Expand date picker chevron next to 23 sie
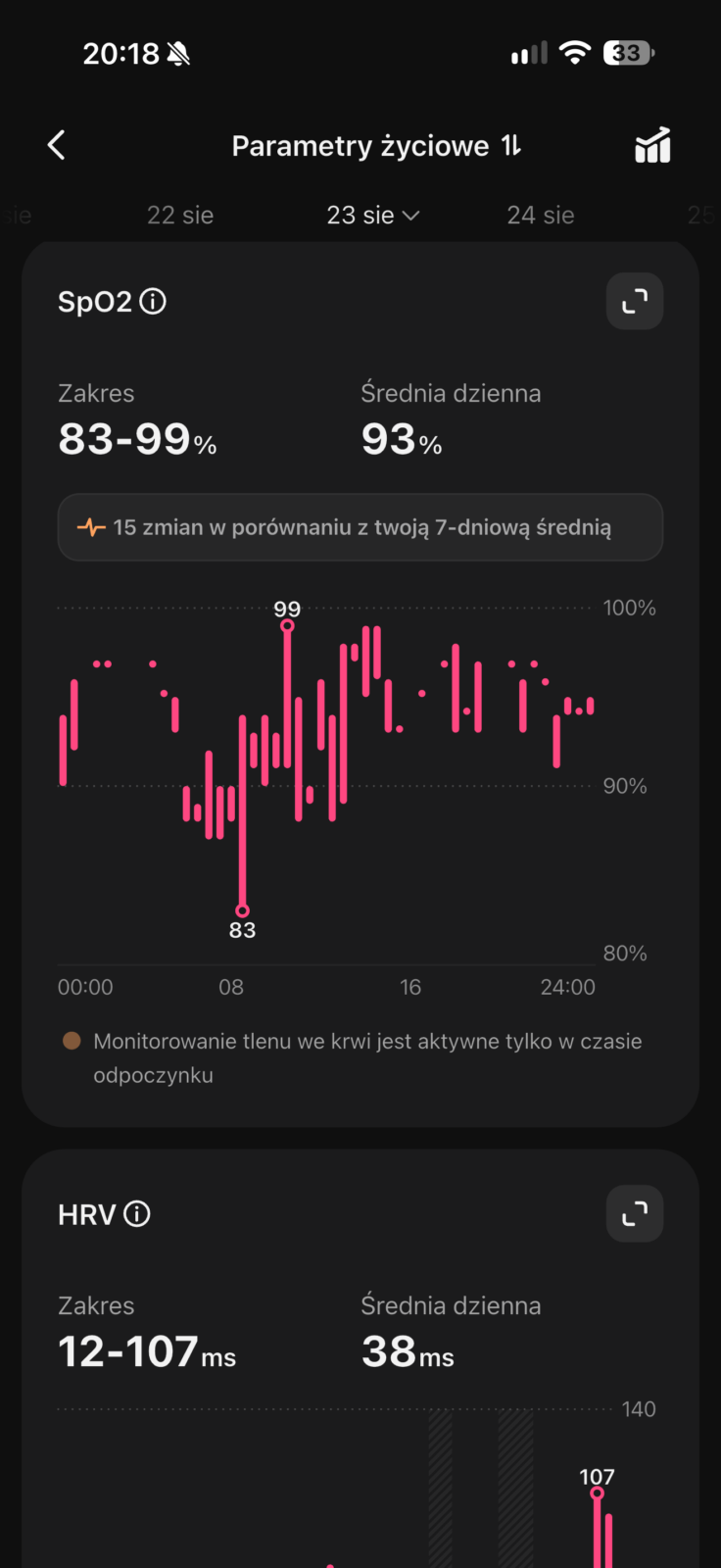 click(411, 216)
